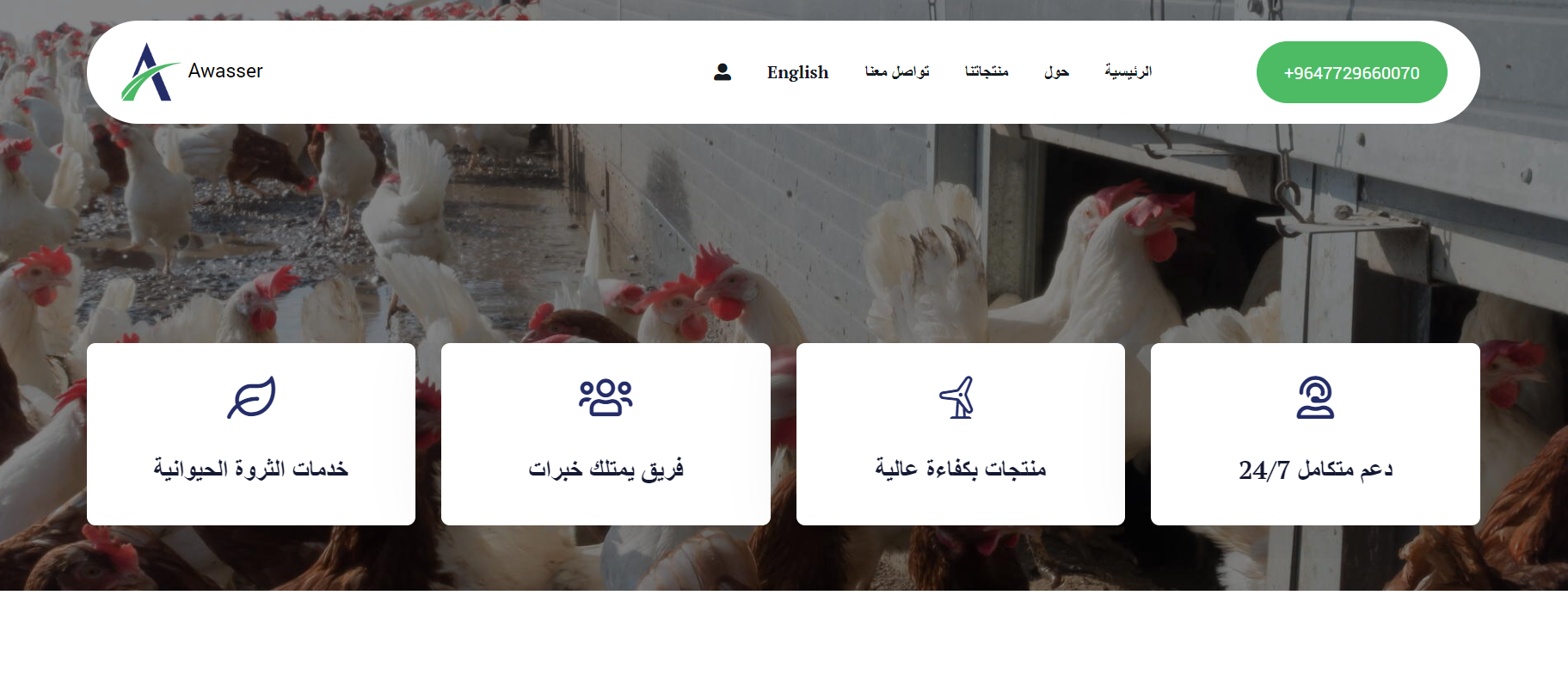This screenshot has height=681, width=1568.
Task: Click the Awasser brand name text
Action: pos(225,71)
